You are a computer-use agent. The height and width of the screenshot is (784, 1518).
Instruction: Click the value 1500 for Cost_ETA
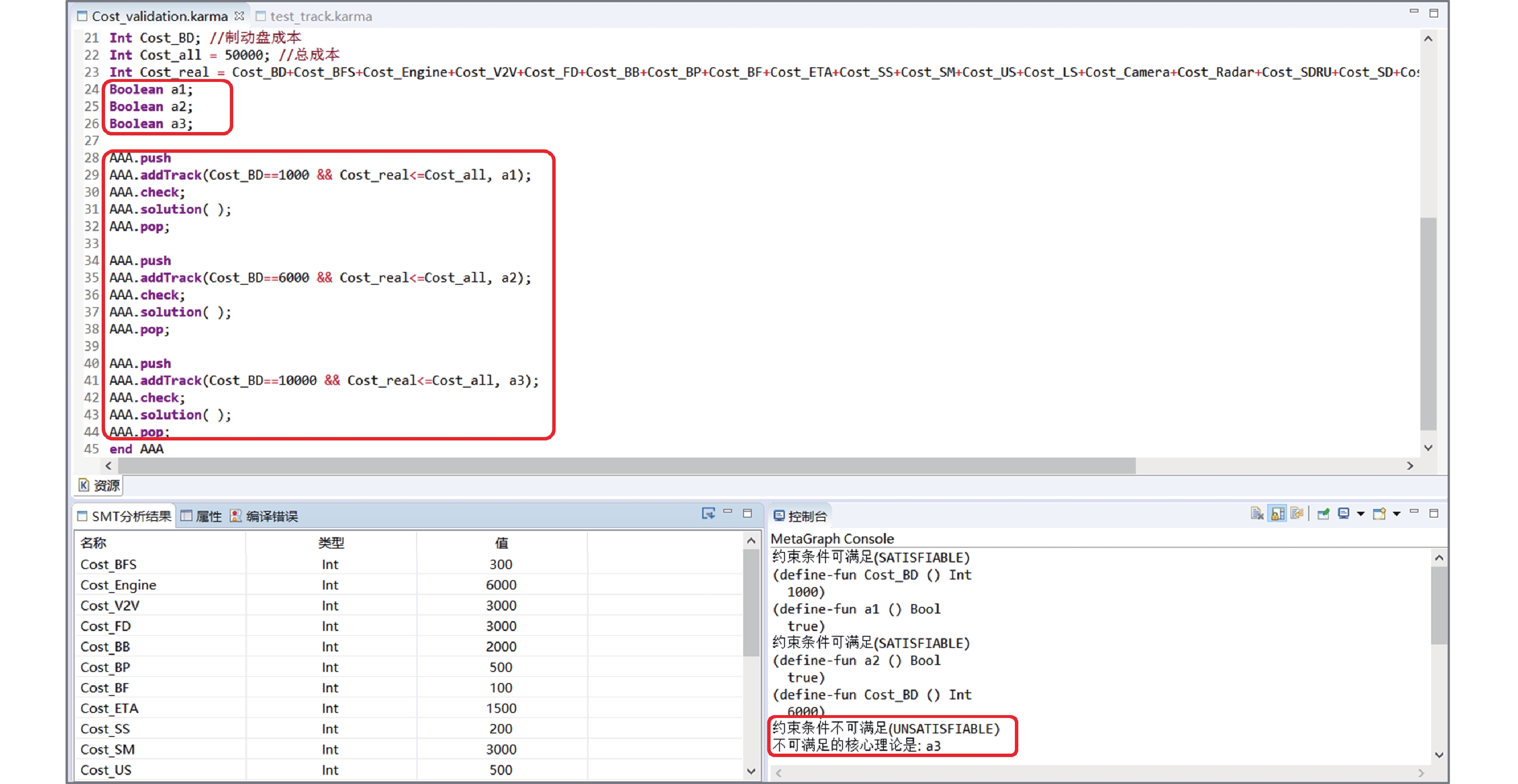[x=501, y=709]
